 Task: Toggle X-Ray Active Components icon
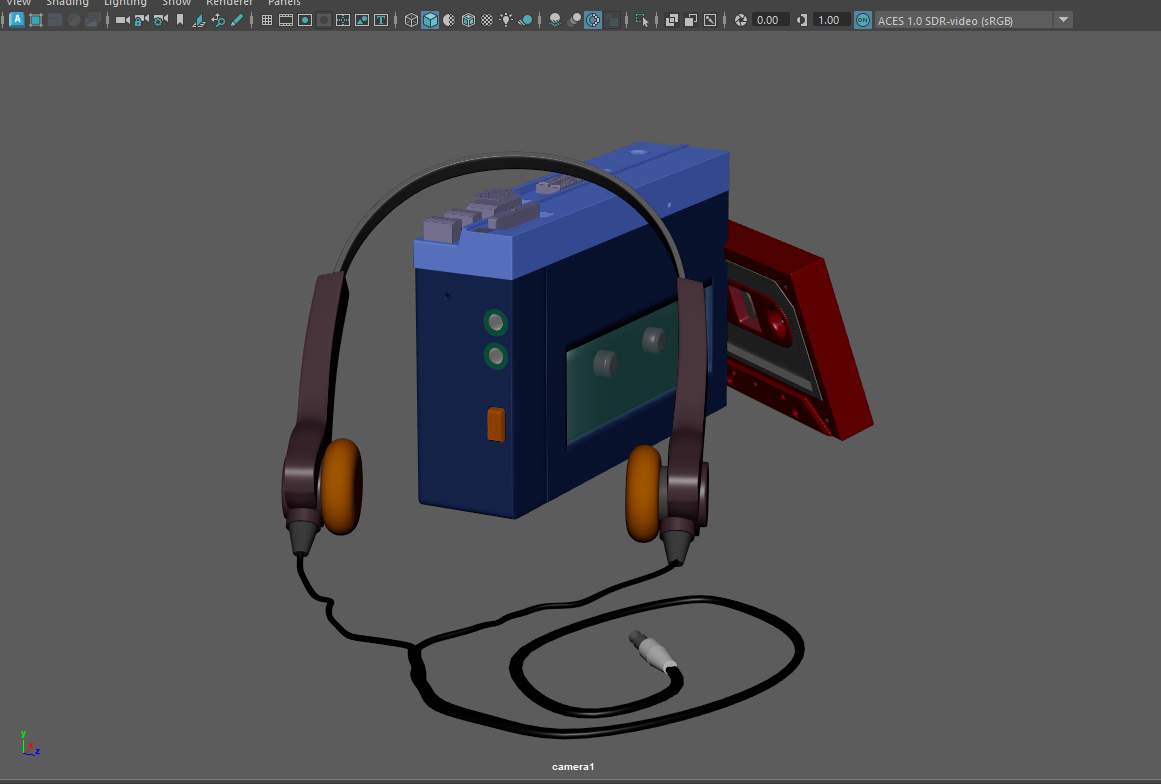tap(691, 20)
